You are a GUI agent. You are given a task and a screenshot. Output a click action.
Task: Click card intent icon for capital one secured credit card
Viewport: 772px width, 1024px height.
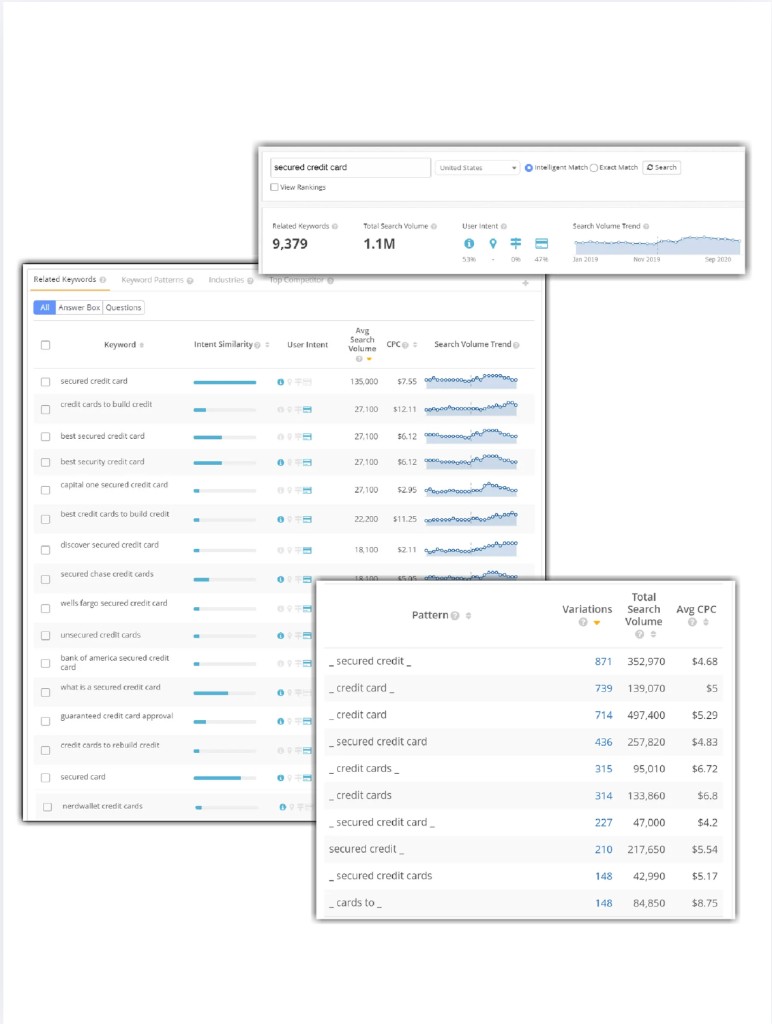(307, 490)
